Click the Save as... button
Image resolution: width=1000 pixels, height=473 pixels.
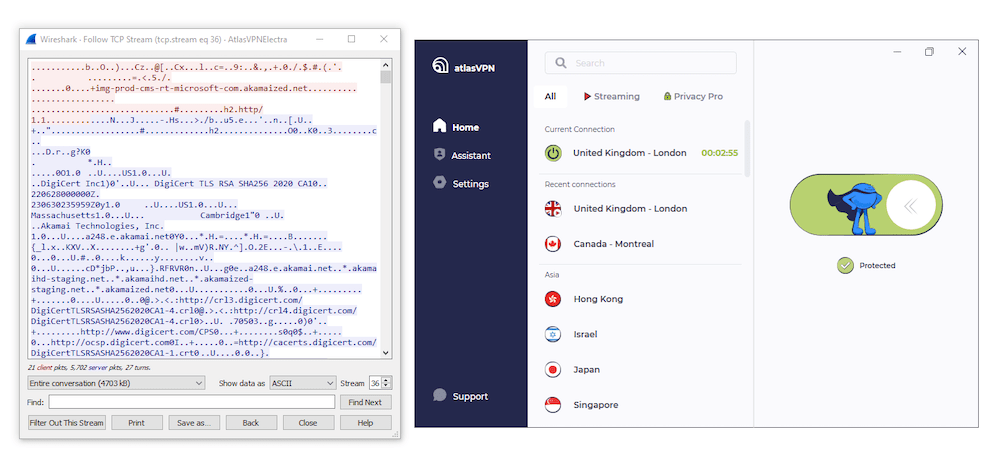pos(194,423)
